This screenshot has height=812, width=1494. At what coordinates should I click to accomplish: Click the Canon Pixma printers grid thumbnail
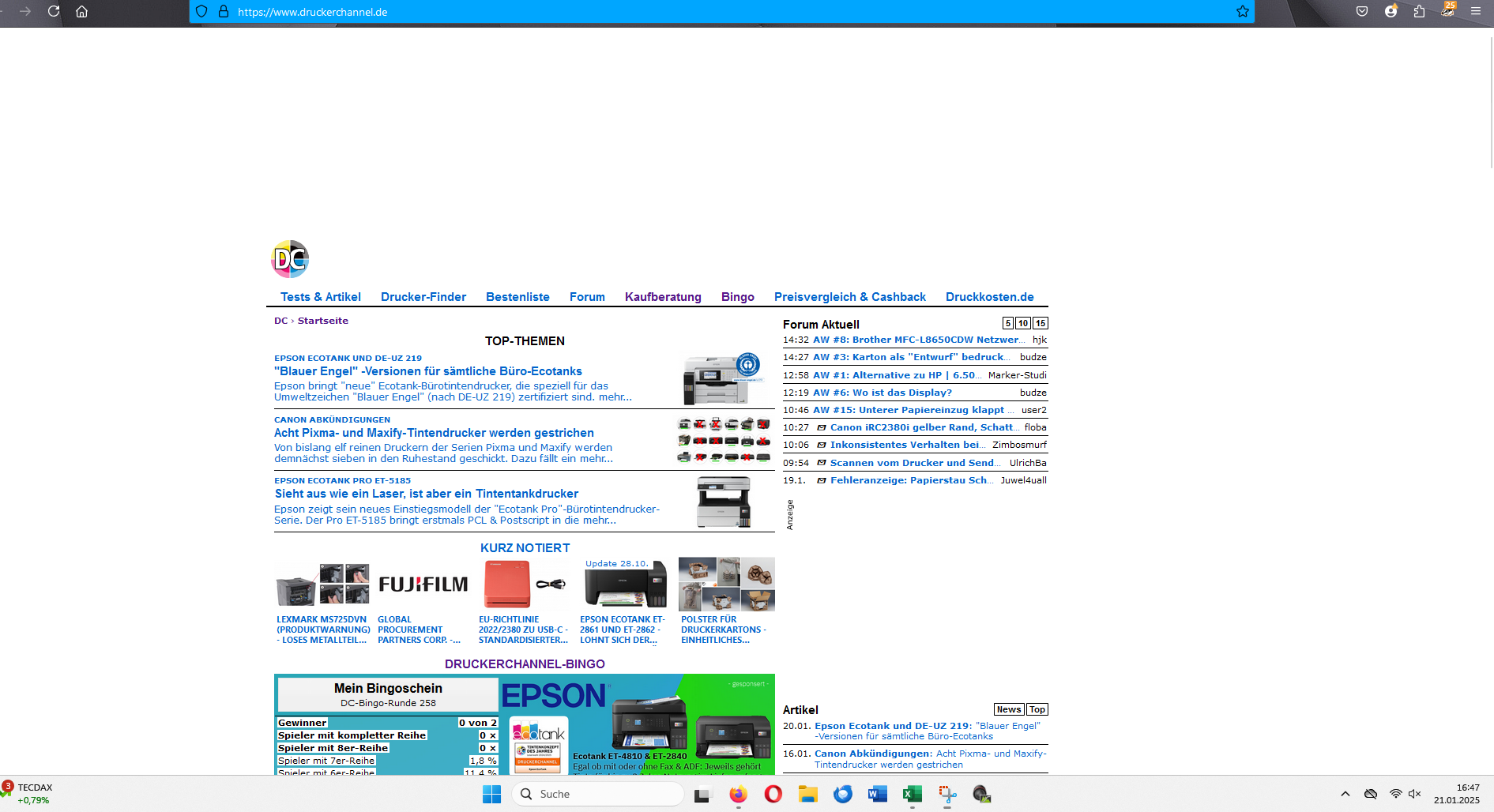click(724, 440)
